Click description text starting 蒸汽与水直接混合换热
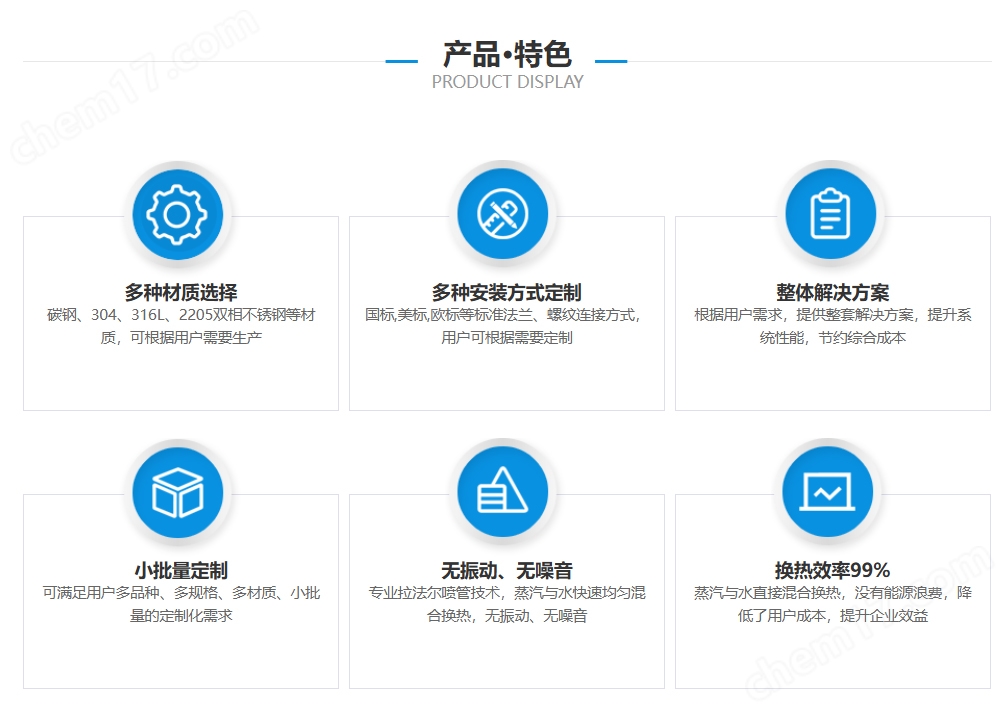The height and width of the screenshot is (712, 1006). click(832, 604)
